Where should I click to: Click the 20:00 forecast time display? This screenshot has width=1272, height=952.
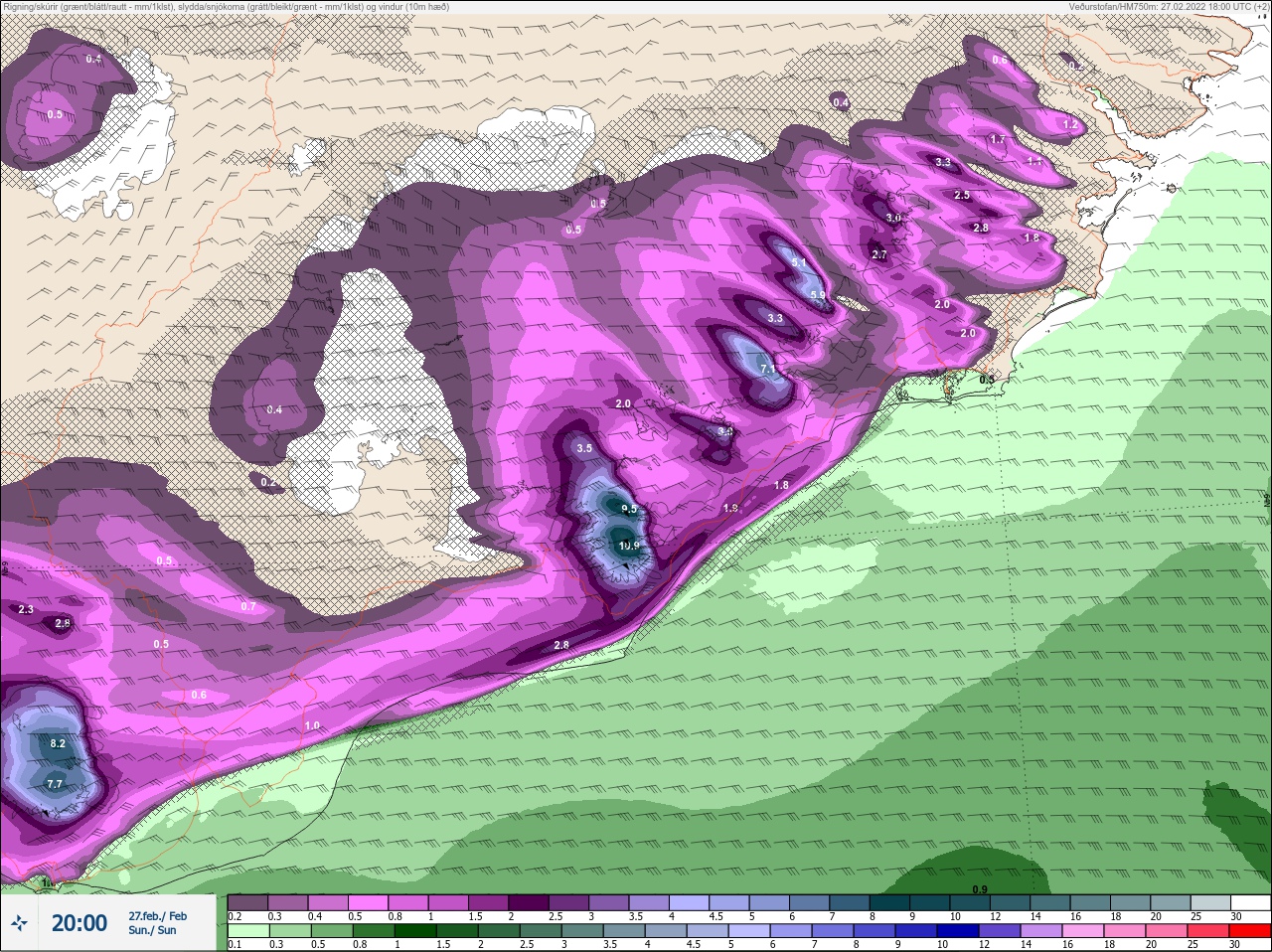pyautogui.click(x=79, y=923)
